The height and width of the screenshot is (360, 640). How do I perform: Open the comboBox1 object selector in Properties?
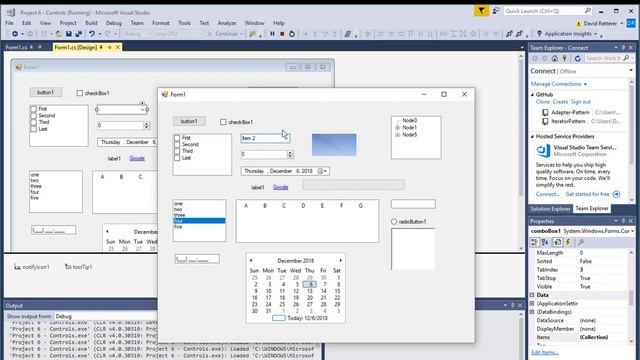pyautogui.click(x=632, y=231)
